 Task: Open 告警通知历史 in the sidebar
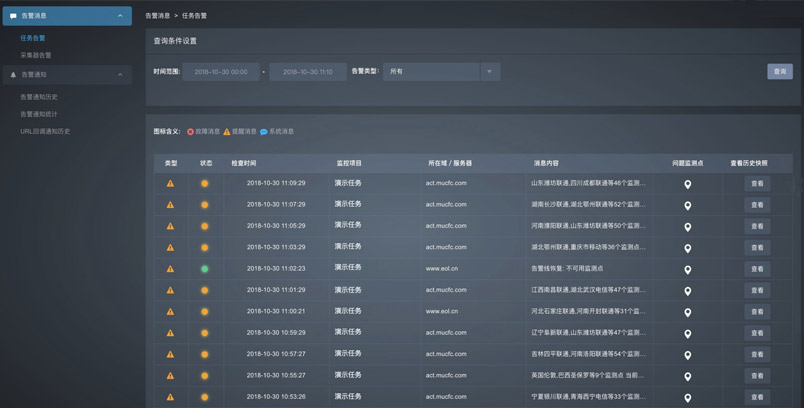[x=39, y=97]
